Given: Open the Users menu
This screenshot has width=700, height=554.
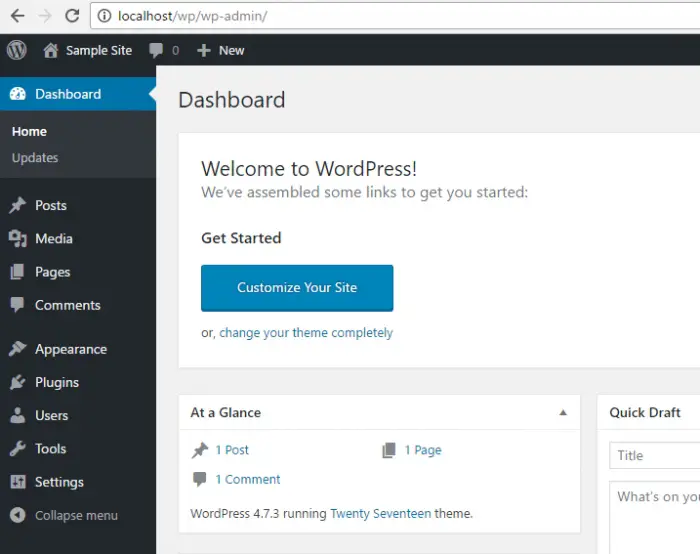Looking at the screenshot, I should click(52, 415).
